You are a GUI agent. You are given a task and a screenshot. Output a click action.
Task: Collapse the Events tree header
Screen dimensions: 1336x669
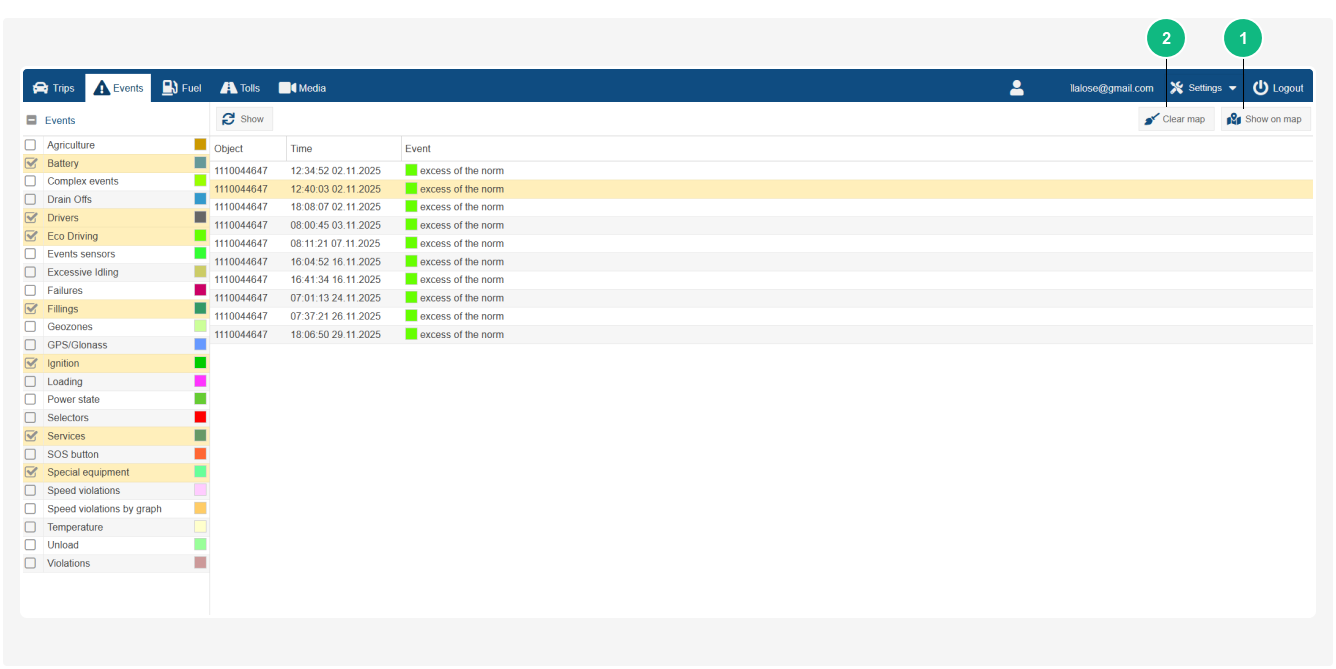(31, 120)
